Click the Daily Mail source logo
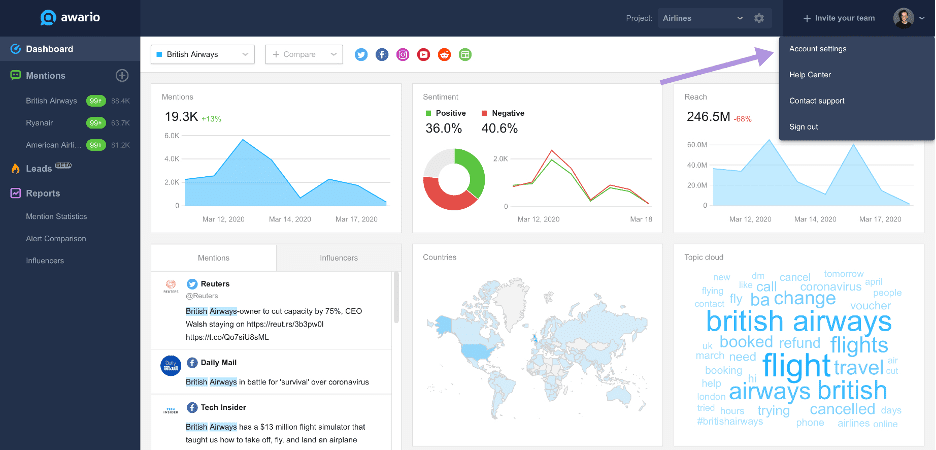The image size is (936, 450). [171, 365]
